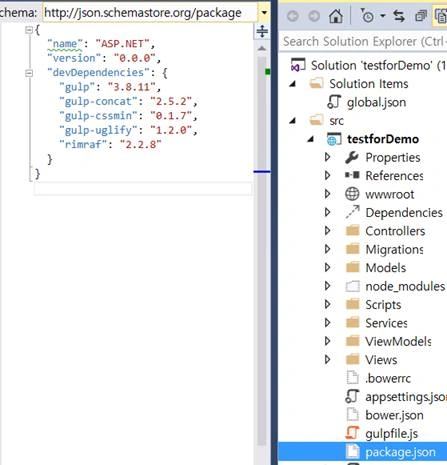The image size is (447, 465).
Task: Select the Migrations folder
Action: coord(394,249)
